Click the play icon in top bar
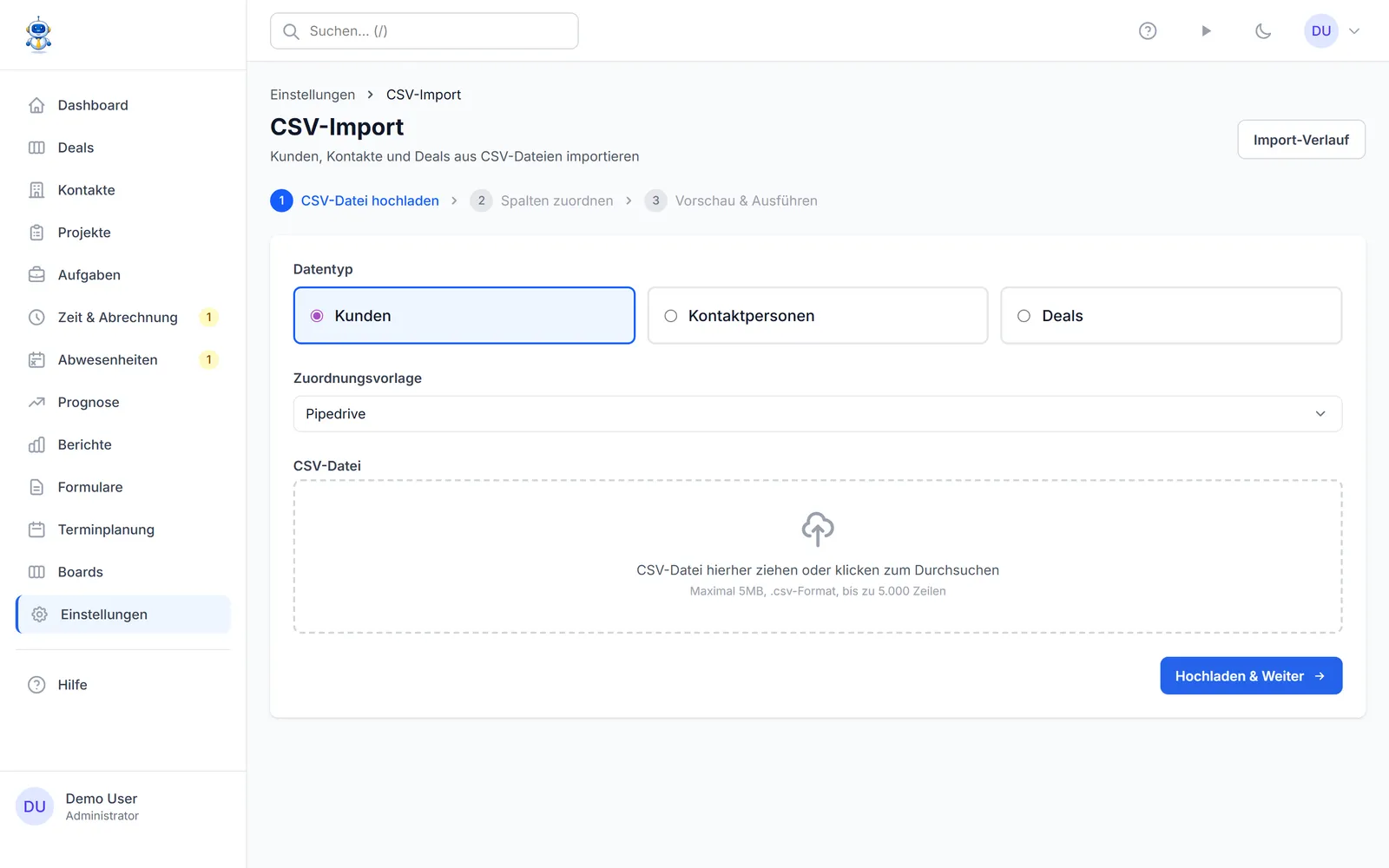Image resolution: width=1389 pixels, height=868 pixels. (x=1206, y=31)
